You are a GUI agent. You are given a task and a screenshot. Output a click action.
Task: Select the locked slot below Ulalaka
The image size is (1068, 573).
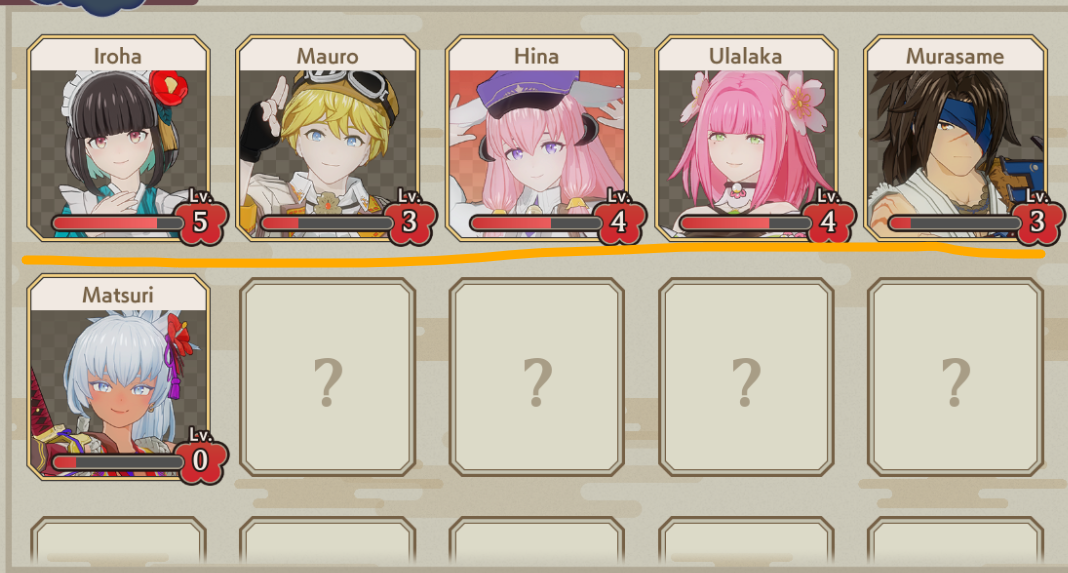pos(746,377)
